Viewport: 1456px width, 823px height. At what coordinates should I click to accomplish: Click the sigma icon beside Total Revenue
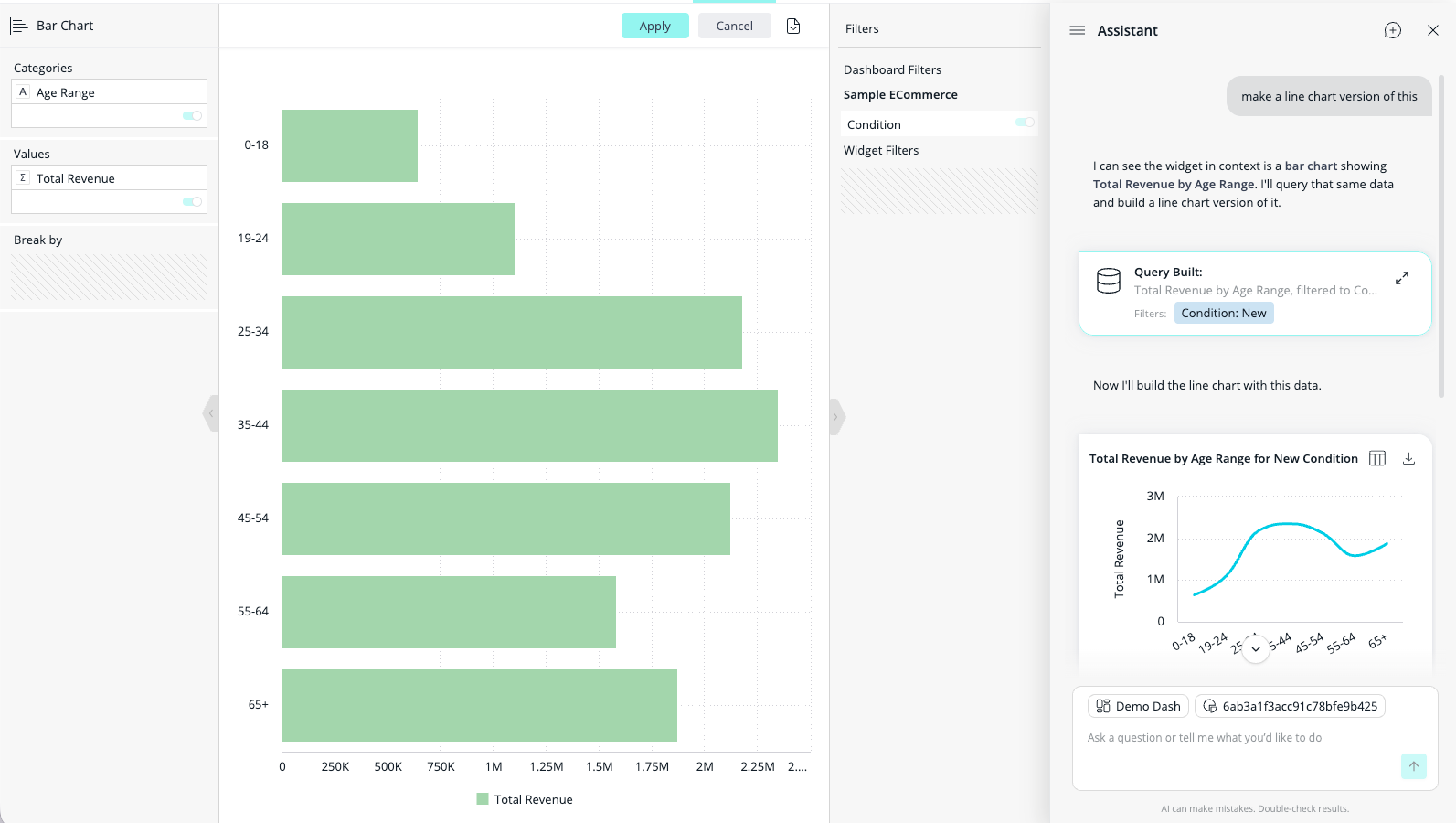23,177
